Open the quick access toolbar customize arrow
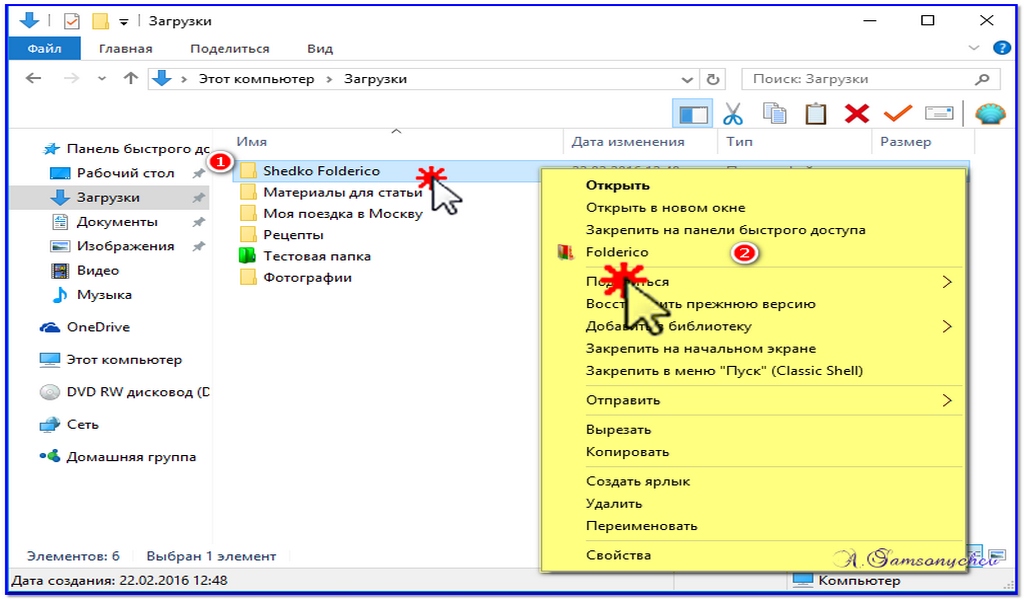 tap(123, 22)
